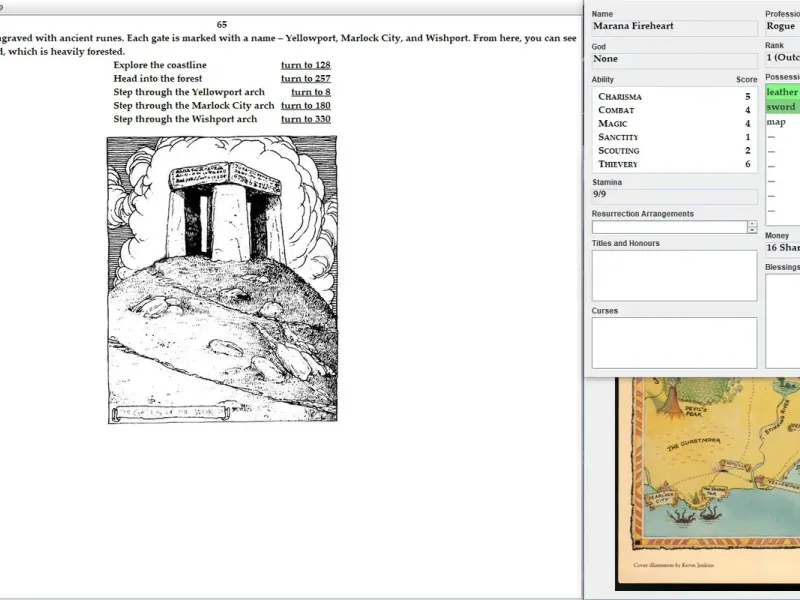The height and width of the screenshot is (600, 800).
Task: Click the 'turn to 8' Yellowport link
Action: pyautogui.click(x=311, y=92)
